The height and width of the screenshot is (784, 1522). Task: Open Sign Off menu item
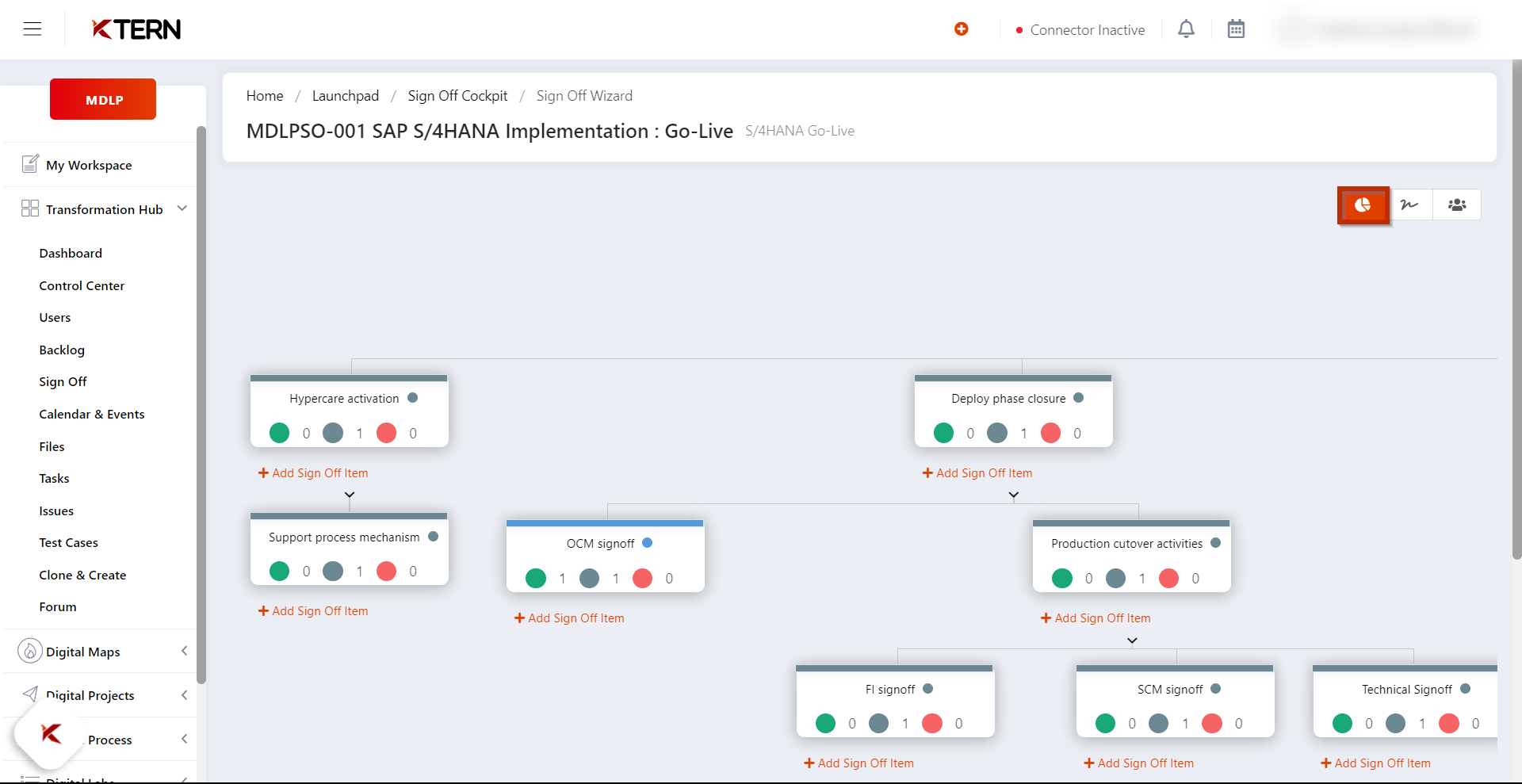(63, 381)
